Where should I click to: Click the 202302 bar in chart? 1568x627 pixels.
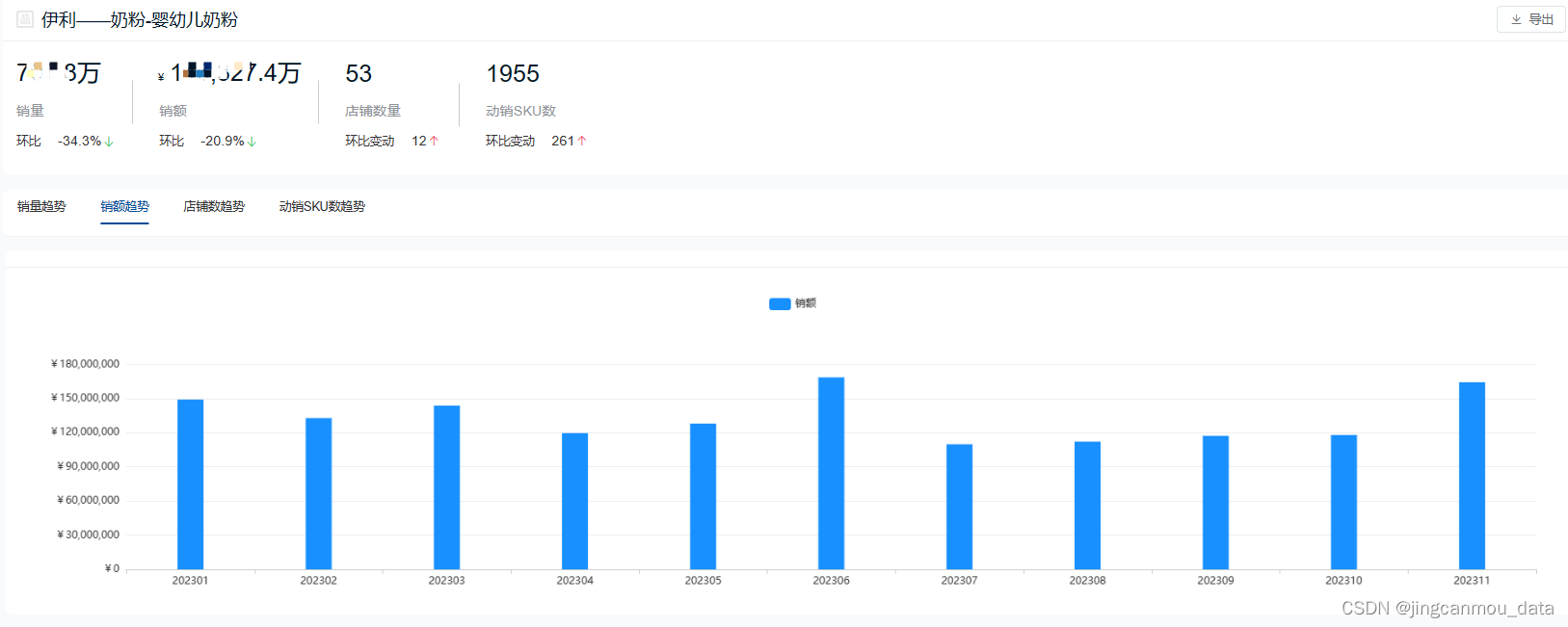click(x=319, y=493)
